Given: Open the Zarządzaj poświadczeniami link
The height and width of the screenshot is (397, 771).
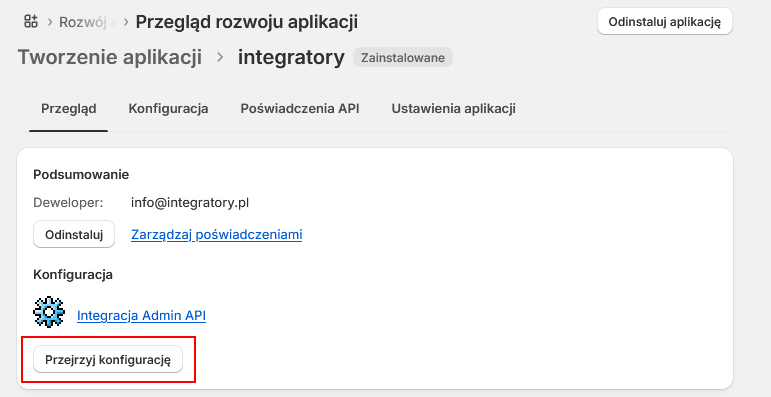Looking at the screenshot, I should (x=216, y=235).
